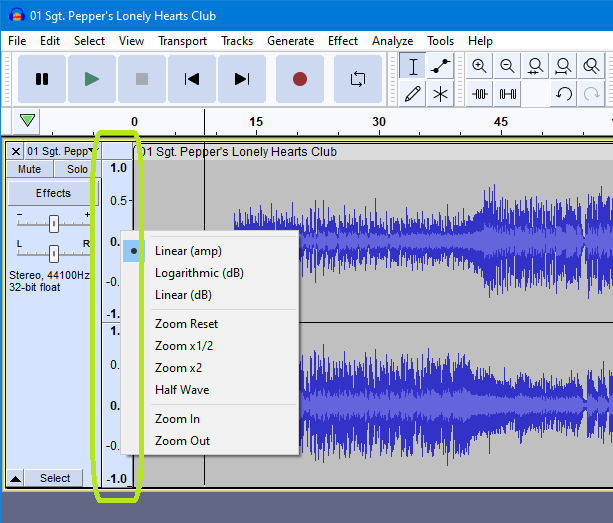Select the Multi-tool asterisk icon
Screen dimensions: 613x523
[x=440, y=94]
